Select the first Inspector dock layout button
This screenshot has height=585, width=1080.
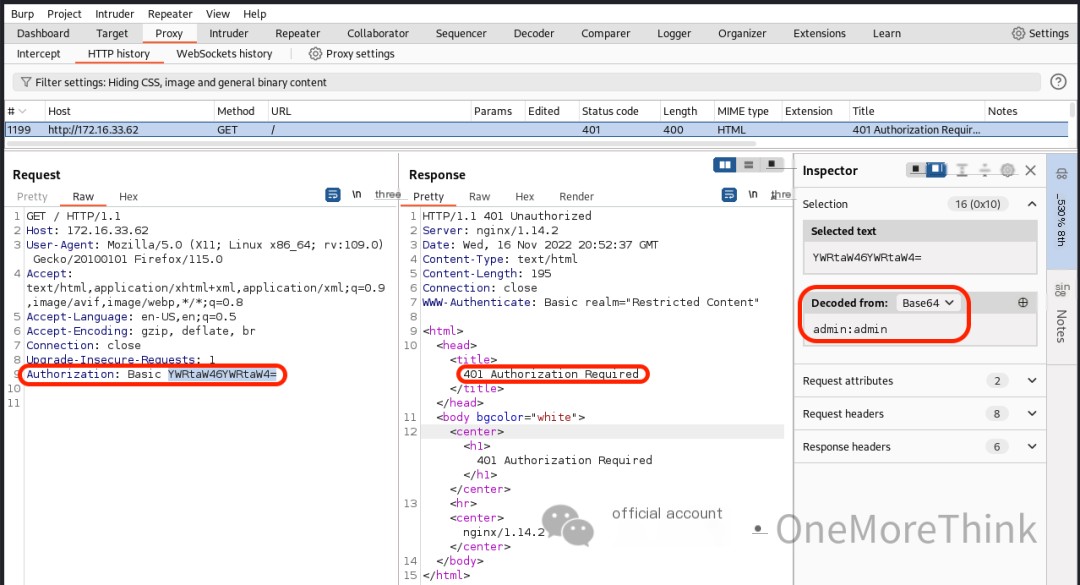point(915,170)
